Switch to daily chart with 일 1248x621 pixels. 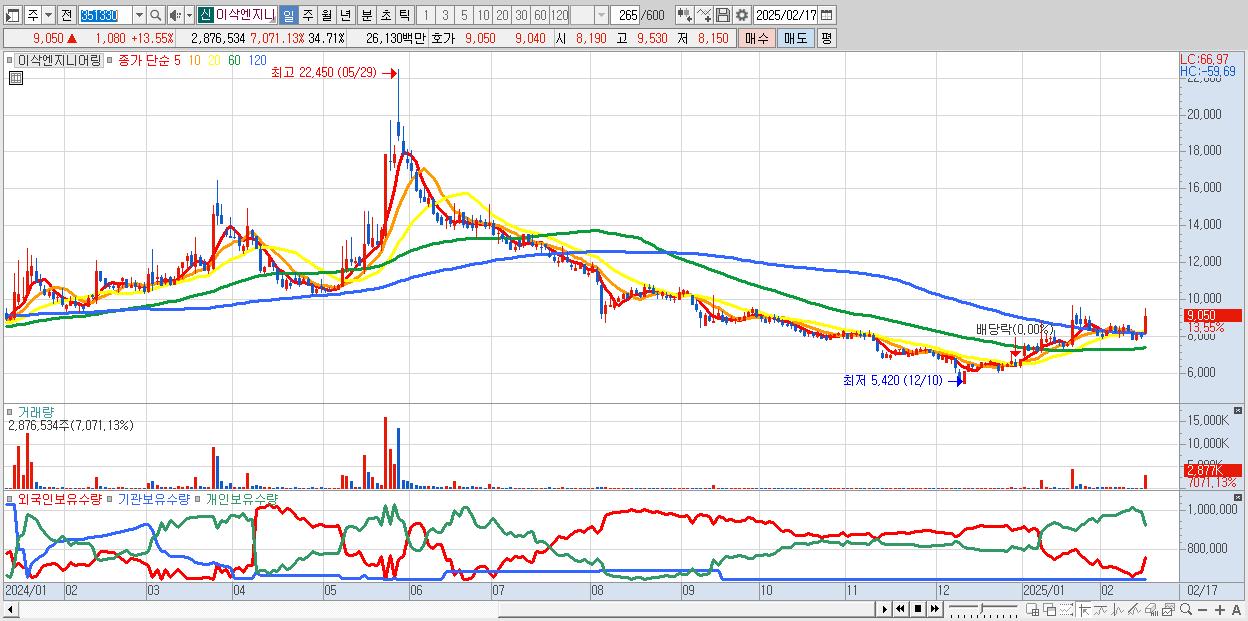pos(288,15)
